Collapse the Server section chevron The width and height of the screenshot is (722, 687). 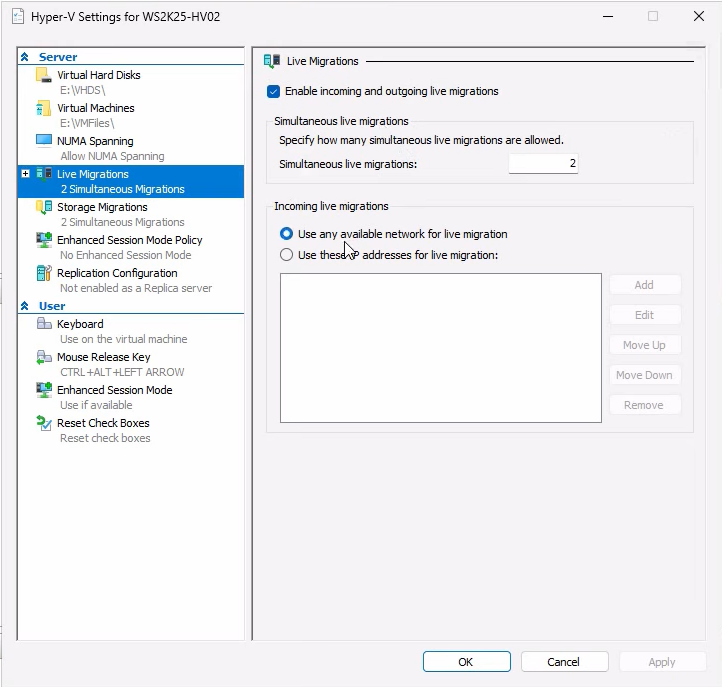tap(25, 57)
